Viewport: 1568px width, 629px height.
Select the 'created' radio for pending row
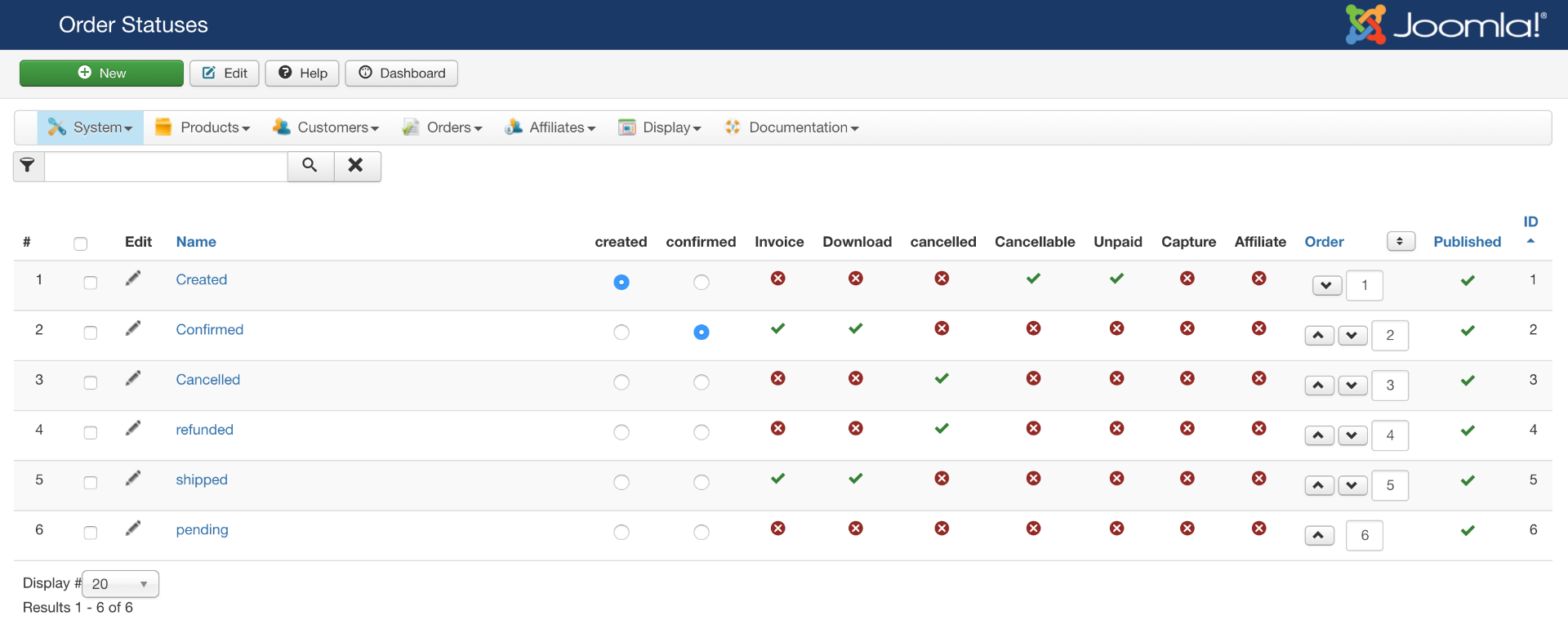click(621, 533)
